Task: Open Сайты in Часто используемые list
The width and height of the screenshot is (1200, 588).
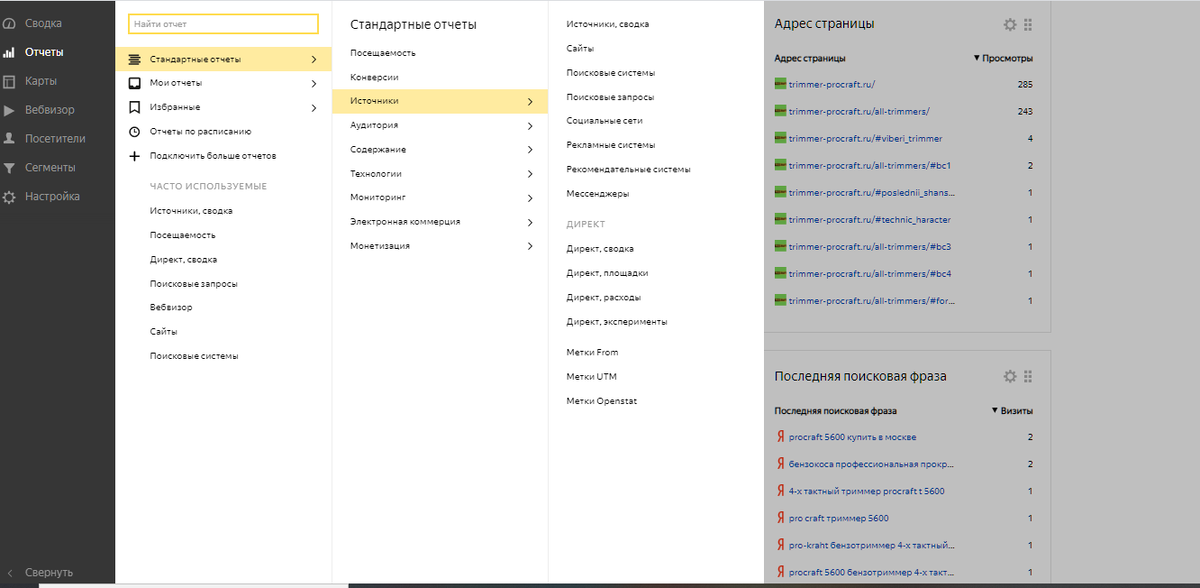Action: [x=164, y=331]
